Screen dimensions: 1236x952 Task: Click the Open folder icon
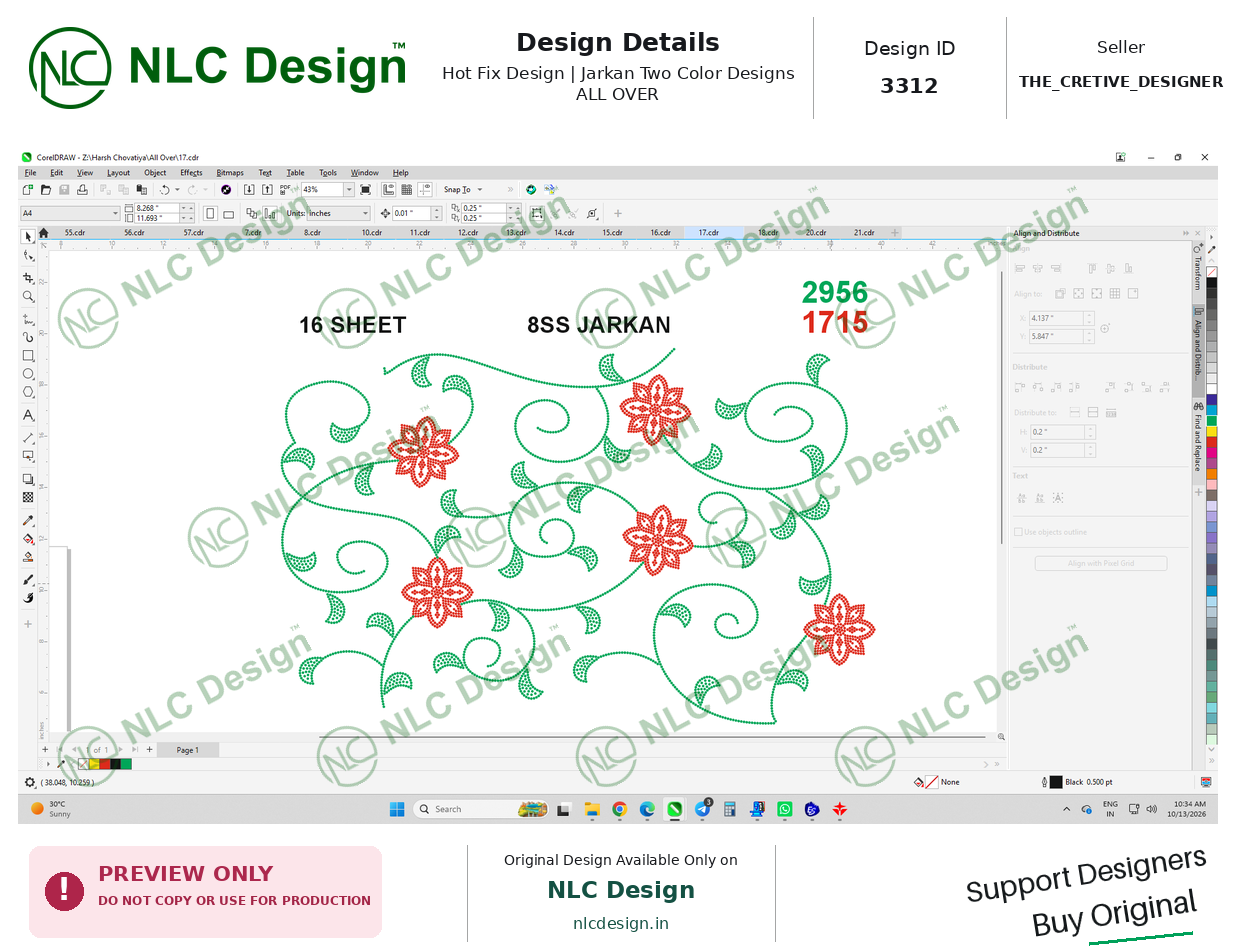pyautogui.click(x=46, y=189)
